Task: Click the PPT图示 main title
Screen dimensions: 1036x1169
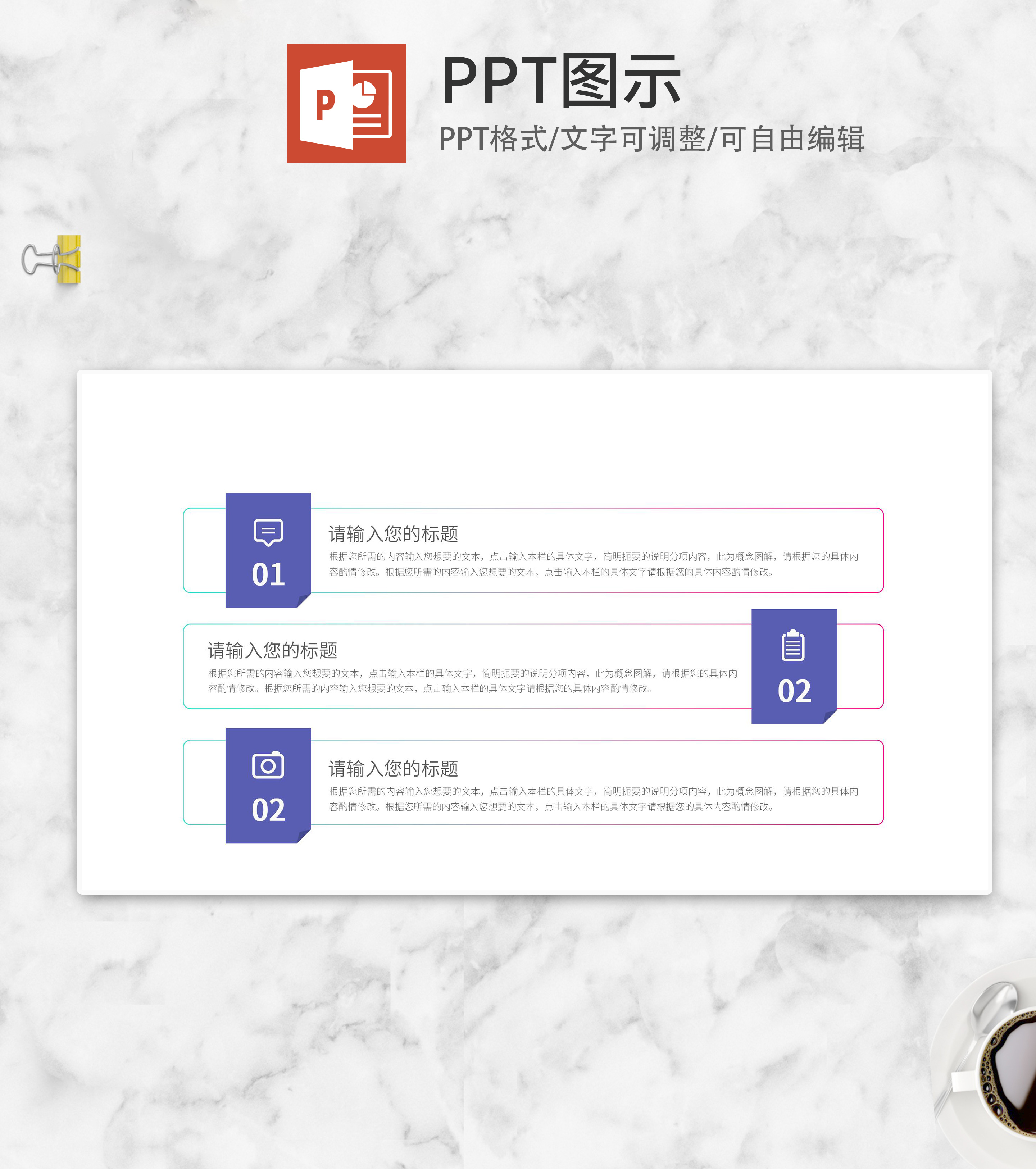Action: tap(560, 81)
